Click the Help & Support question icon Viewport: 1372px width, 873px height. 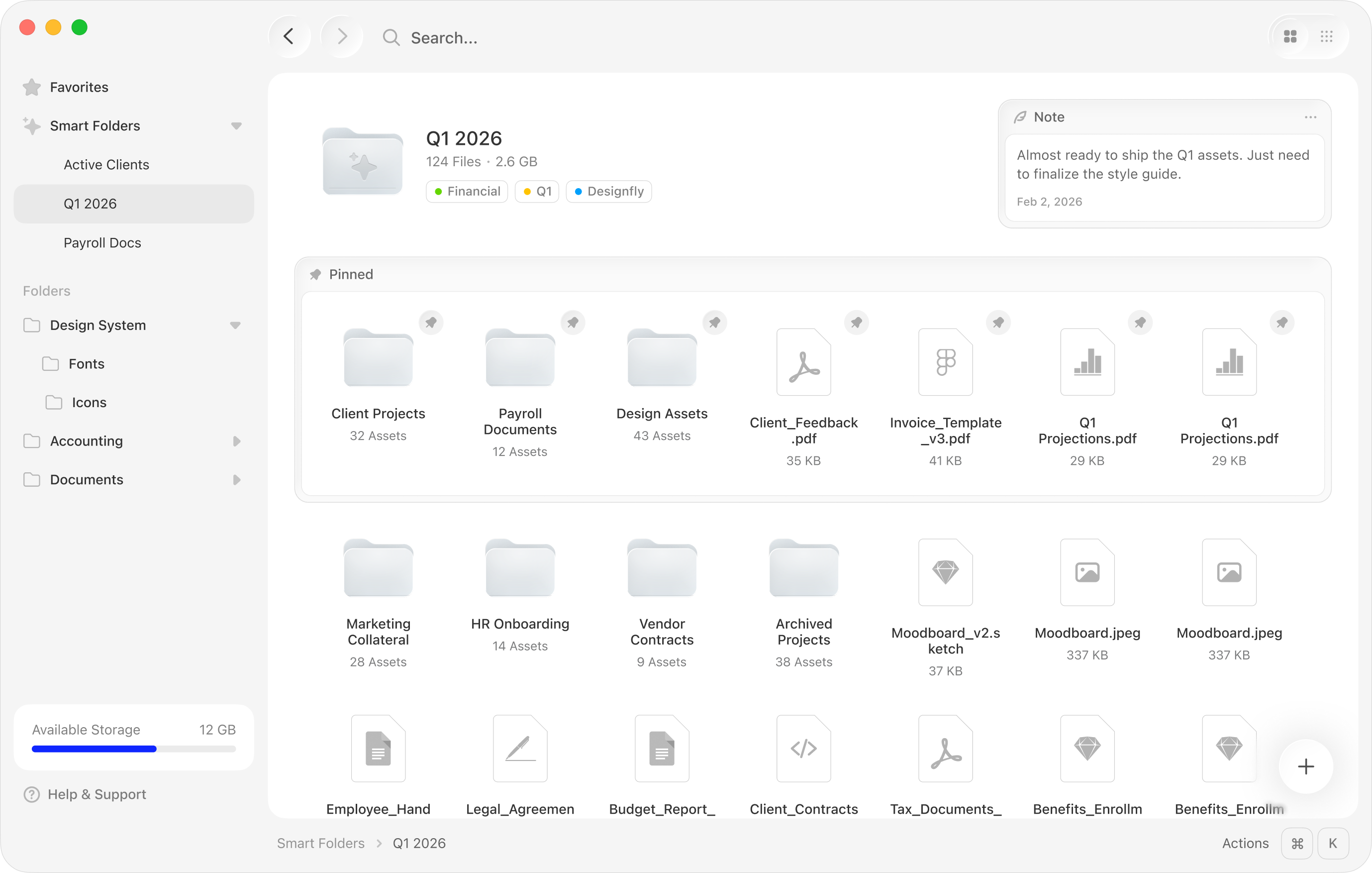point(32,794)
